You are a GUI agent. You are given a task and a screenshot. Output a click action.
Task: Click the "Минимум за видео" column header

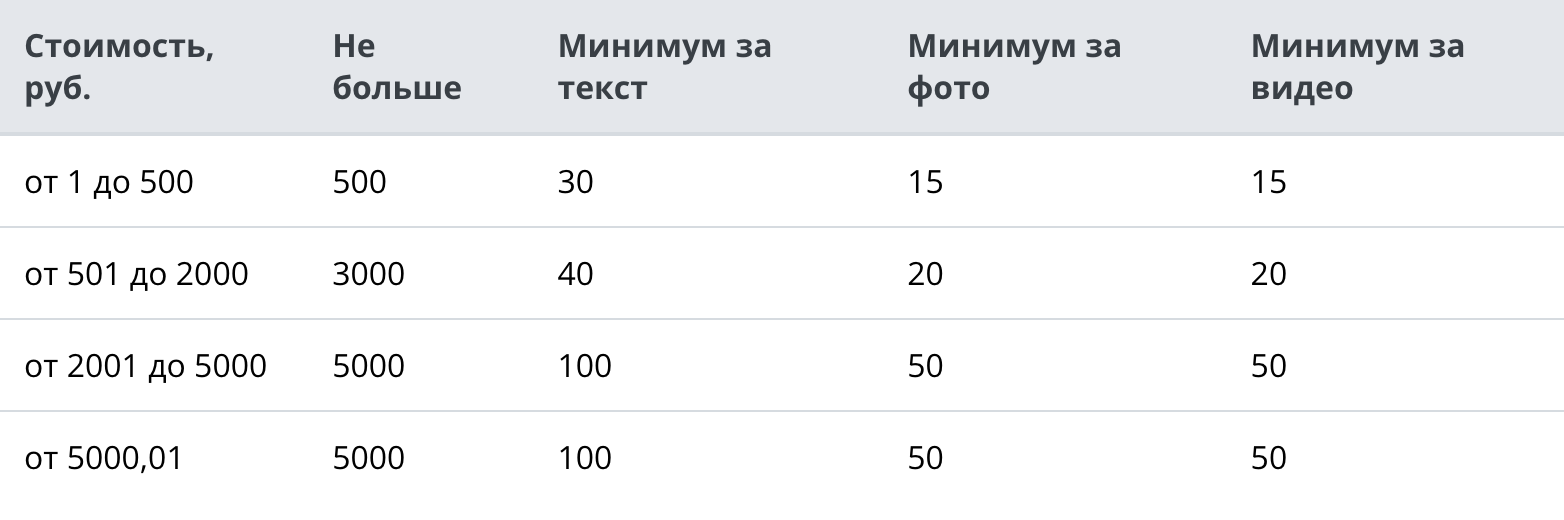(x=1357, y=67)
